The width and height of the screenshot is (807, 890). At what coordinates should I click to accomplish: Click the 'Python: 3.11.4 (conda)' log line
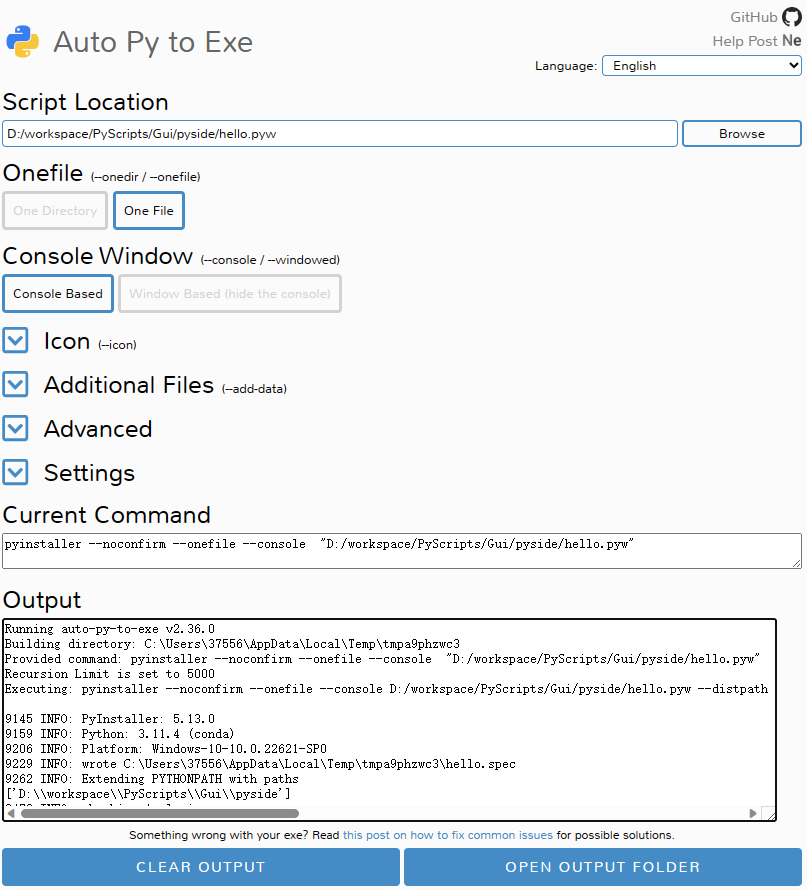point(120,734)
